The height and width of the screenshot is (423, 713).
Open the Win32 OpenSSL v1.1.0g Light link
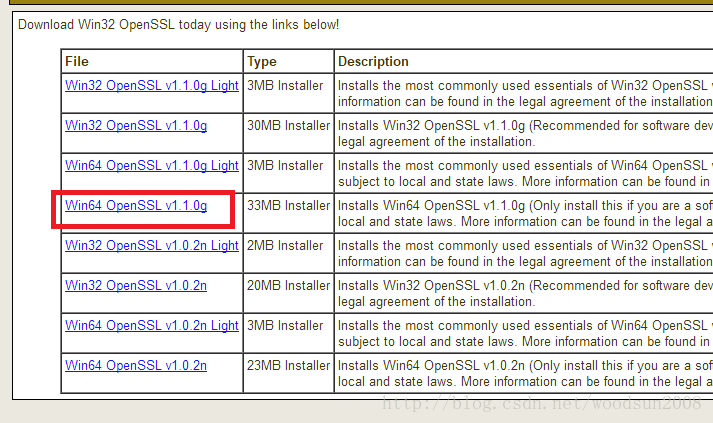coord(151,86)
